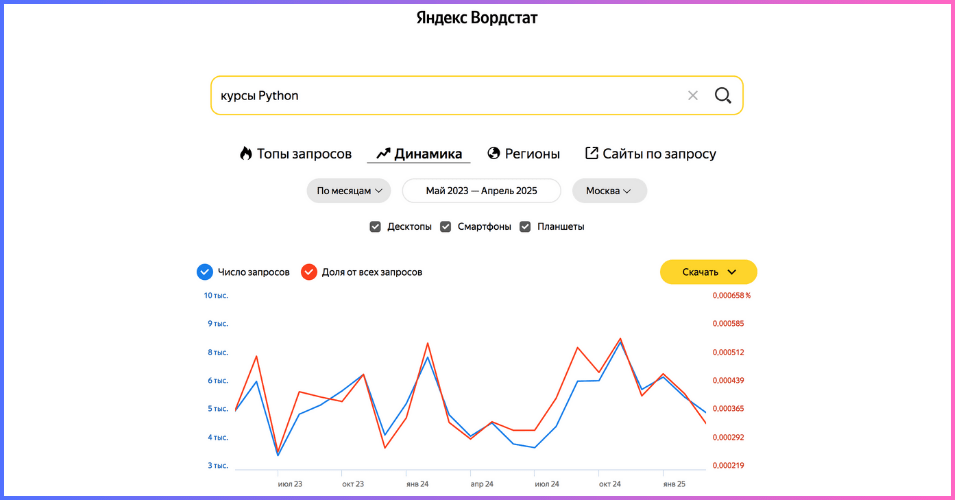Screen dimensions: 955x500
Task: Click the 9 тыс. axis label
Action: point(218,323)
